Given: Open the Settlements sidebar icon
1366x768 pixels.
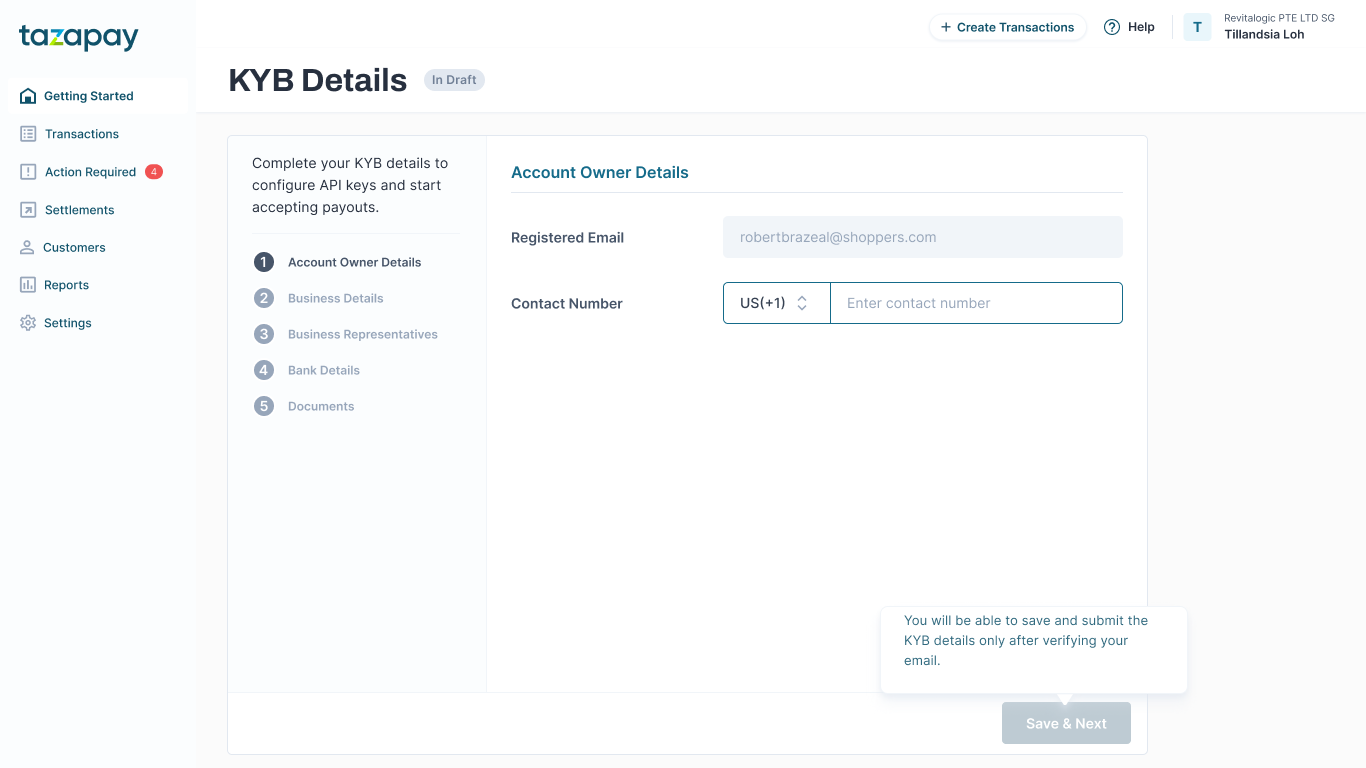Looking at the screenshot, I should coord(26,209).
